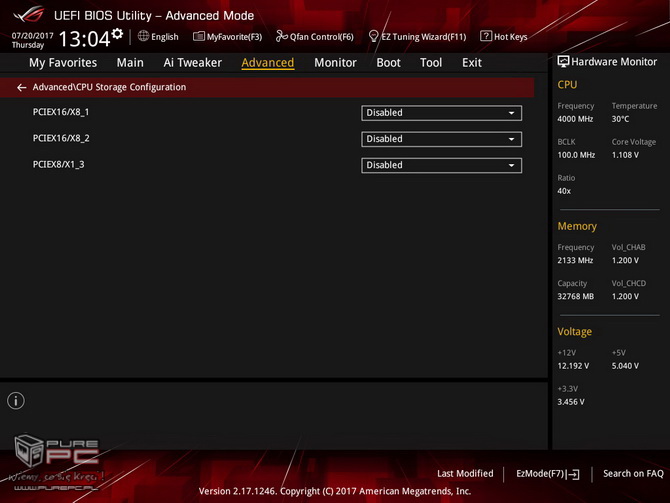Switch to EzMode(F7)
This screenshot has width=670, height=503.
[540, 474]
